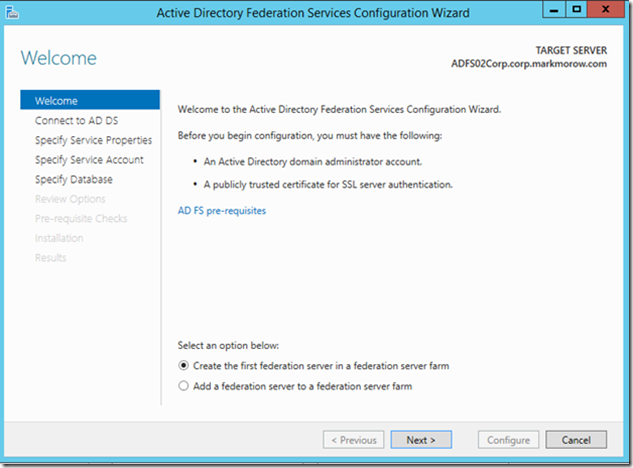Select the Welcome step in sidebar
This screenshot has height=468, width=633.
90,100
